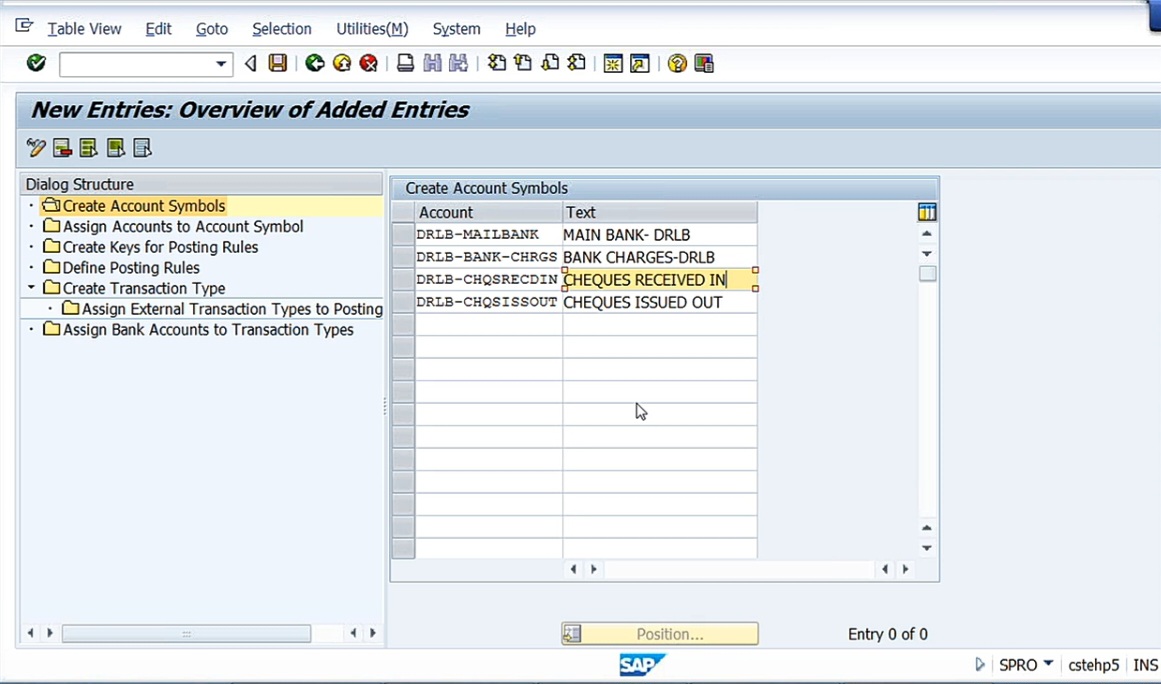Select Create Keys for Posting Rules folder
This screenshot has height=684, width=1161.
coord(160,247)
